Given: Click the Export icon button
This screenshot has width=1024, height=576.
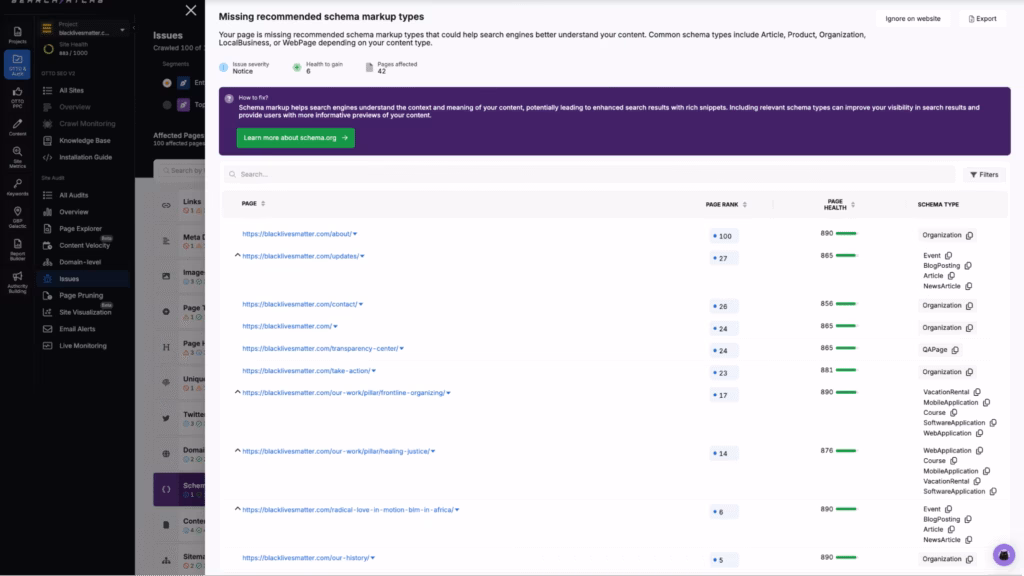Looking at the screenshot, I should coord(983,19).
